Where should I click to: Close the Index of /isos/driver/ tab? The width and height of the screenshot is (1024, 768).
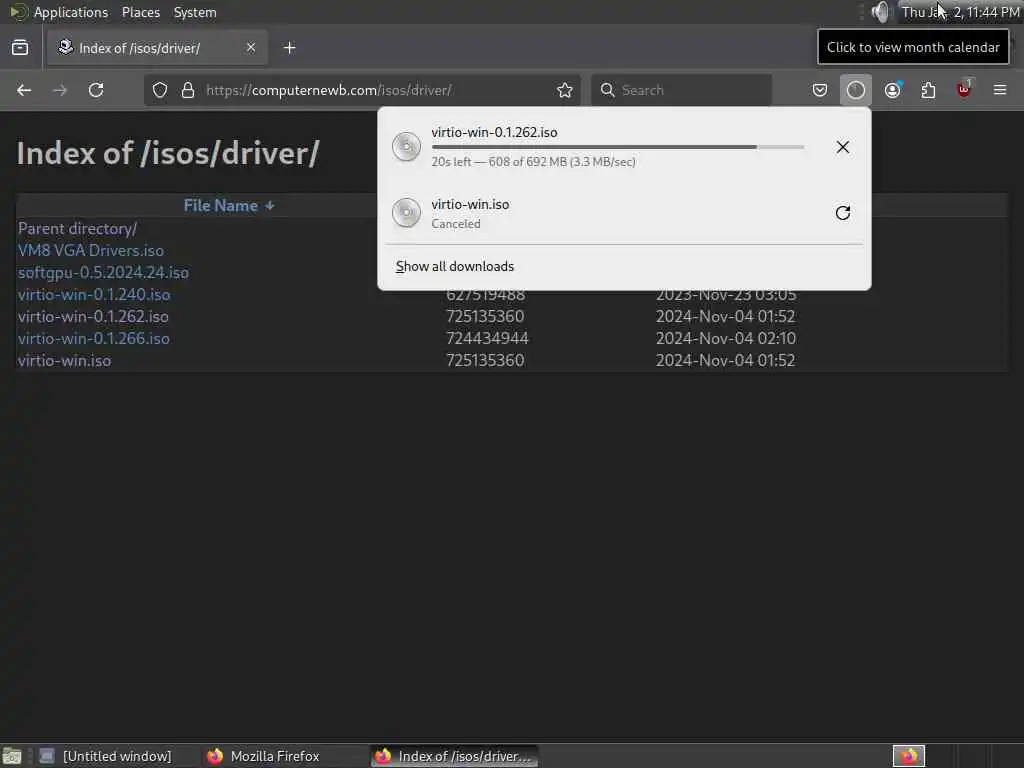[251, 48]
